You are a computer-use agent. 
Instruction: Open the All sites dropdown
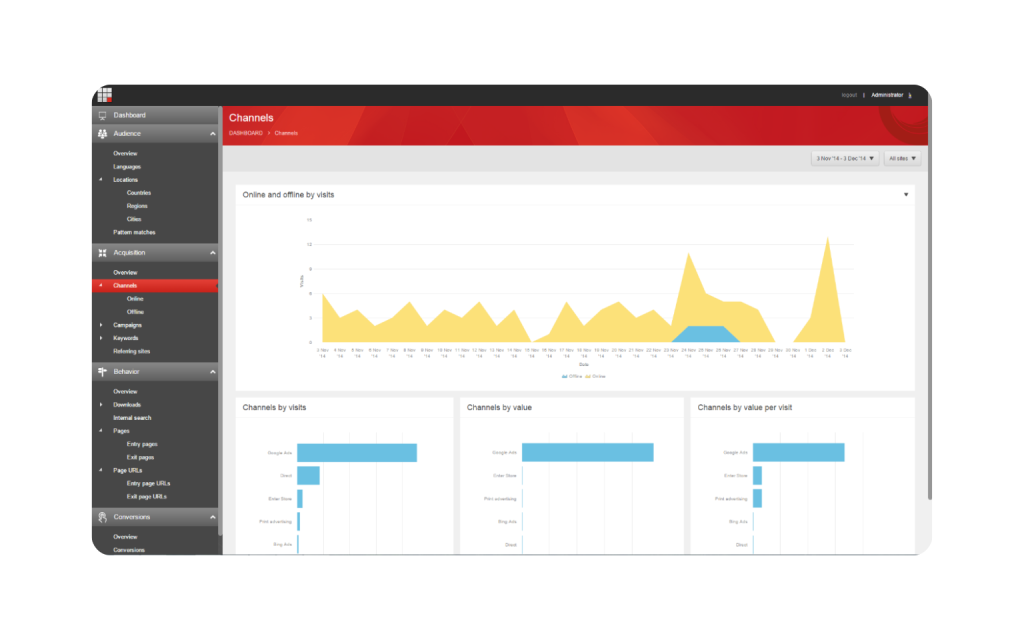tap(902, 158)
